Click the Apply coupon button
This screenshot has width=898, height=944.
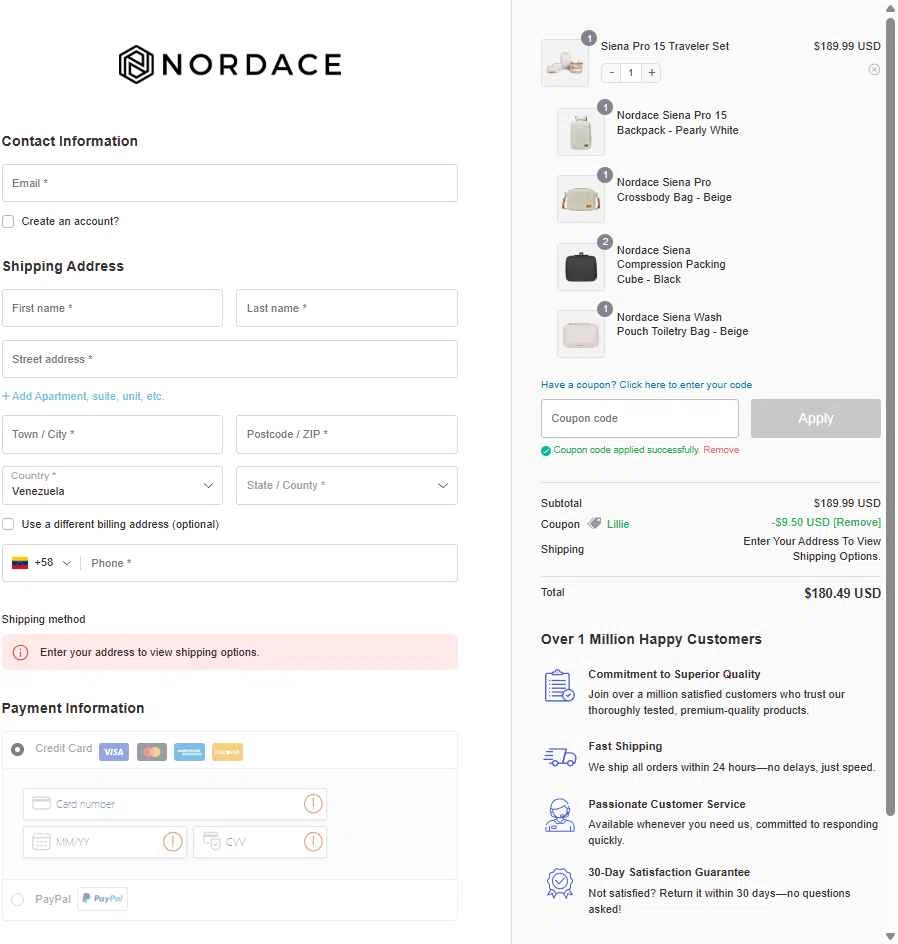pyautogui.click(x=816, y=418)
